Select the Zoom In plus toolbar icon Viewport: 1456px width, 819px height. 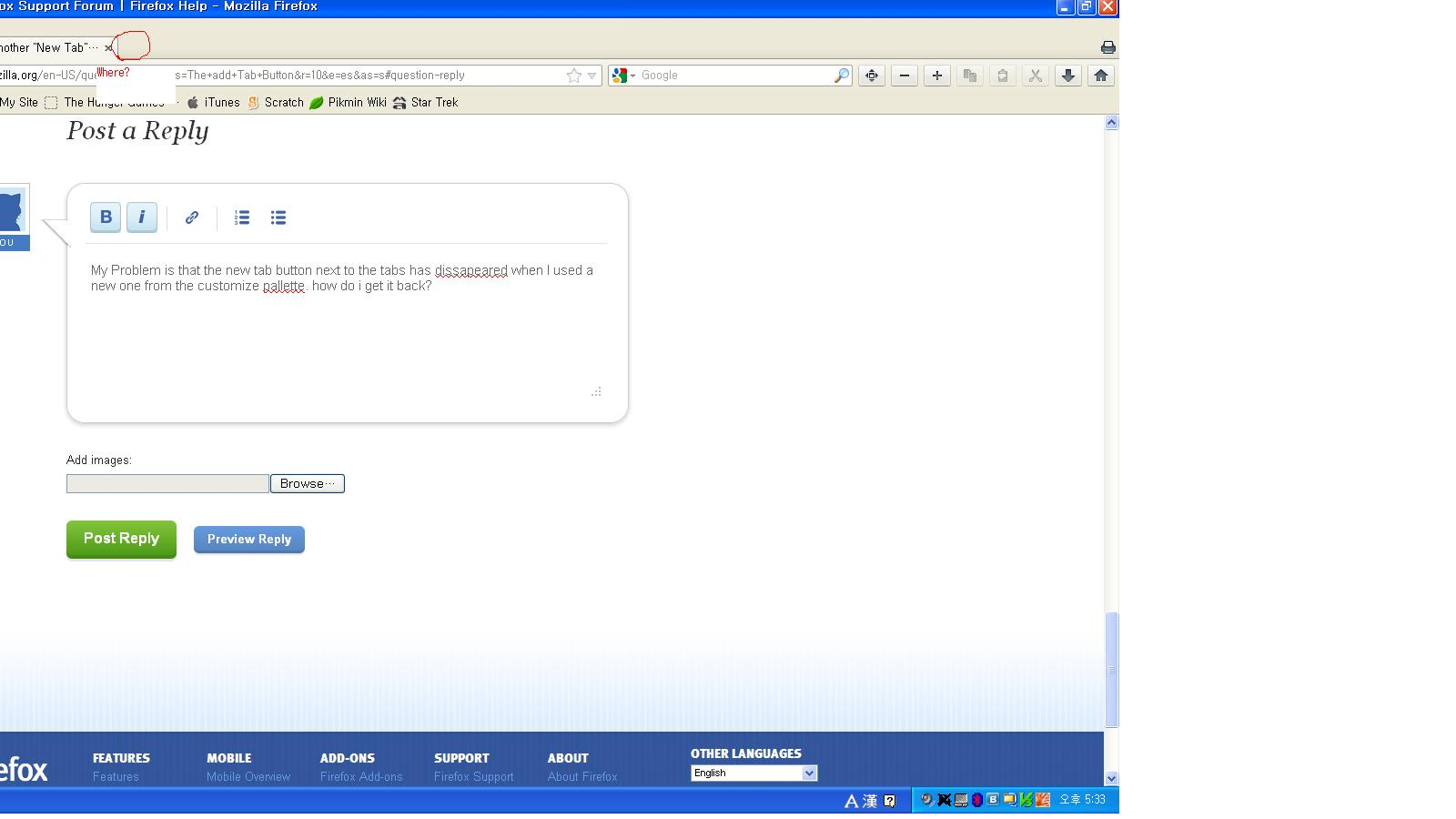point(936,76)
